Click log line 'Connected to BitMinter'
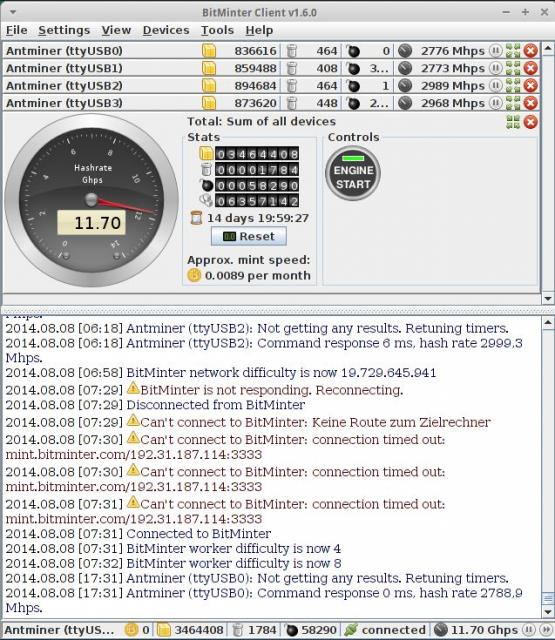 (x=199, y=533)
